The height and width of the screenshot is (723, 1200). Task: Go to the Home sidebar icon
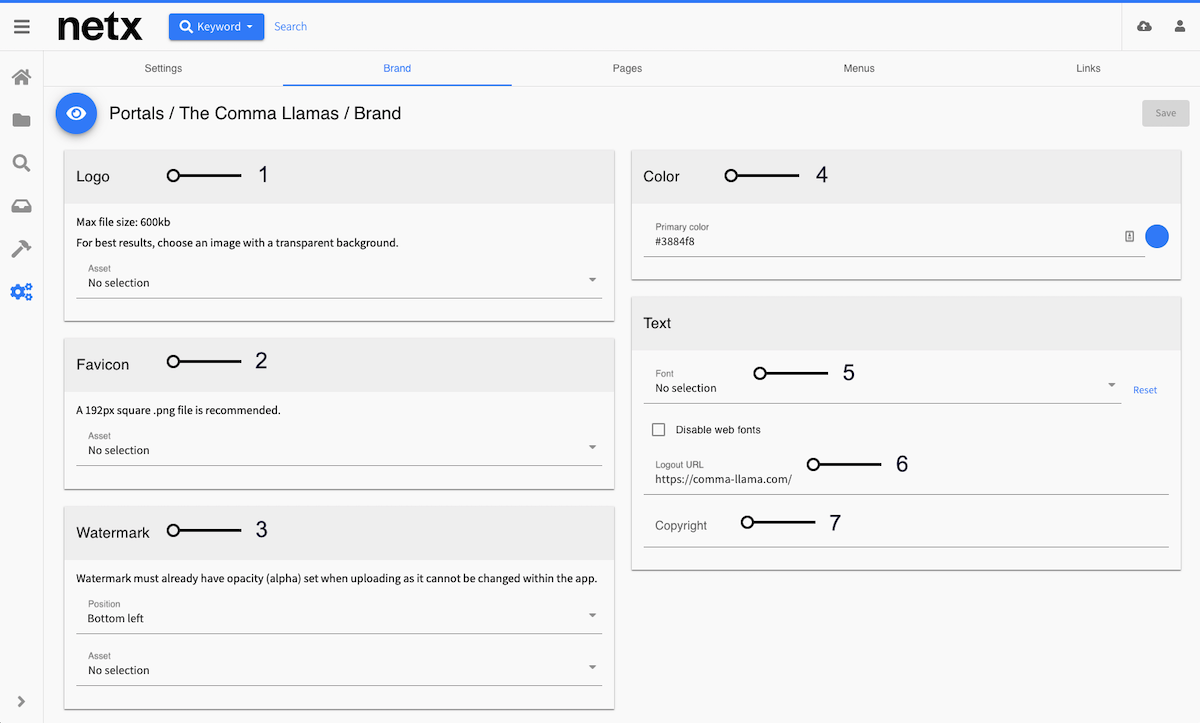(x=21, y=77)
